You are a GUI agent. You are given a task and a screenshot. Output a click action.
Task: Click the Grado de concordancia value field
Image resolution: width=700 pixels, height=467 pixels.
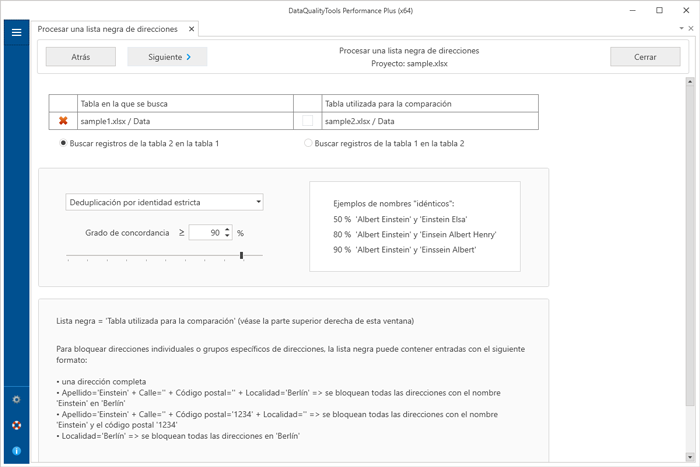[205, 233]
